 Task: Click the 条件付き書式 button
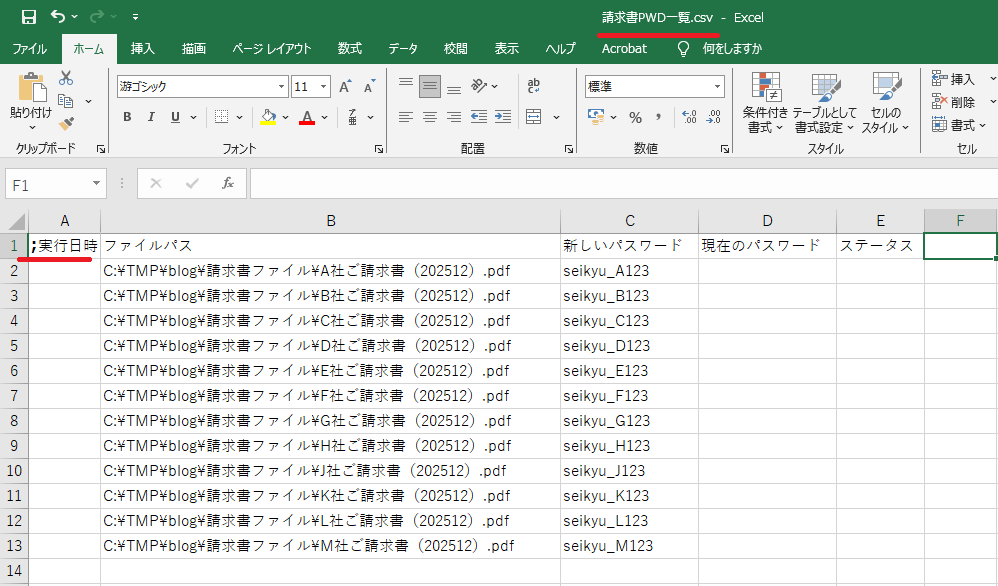pyautogui.click(x=765, y=104)
